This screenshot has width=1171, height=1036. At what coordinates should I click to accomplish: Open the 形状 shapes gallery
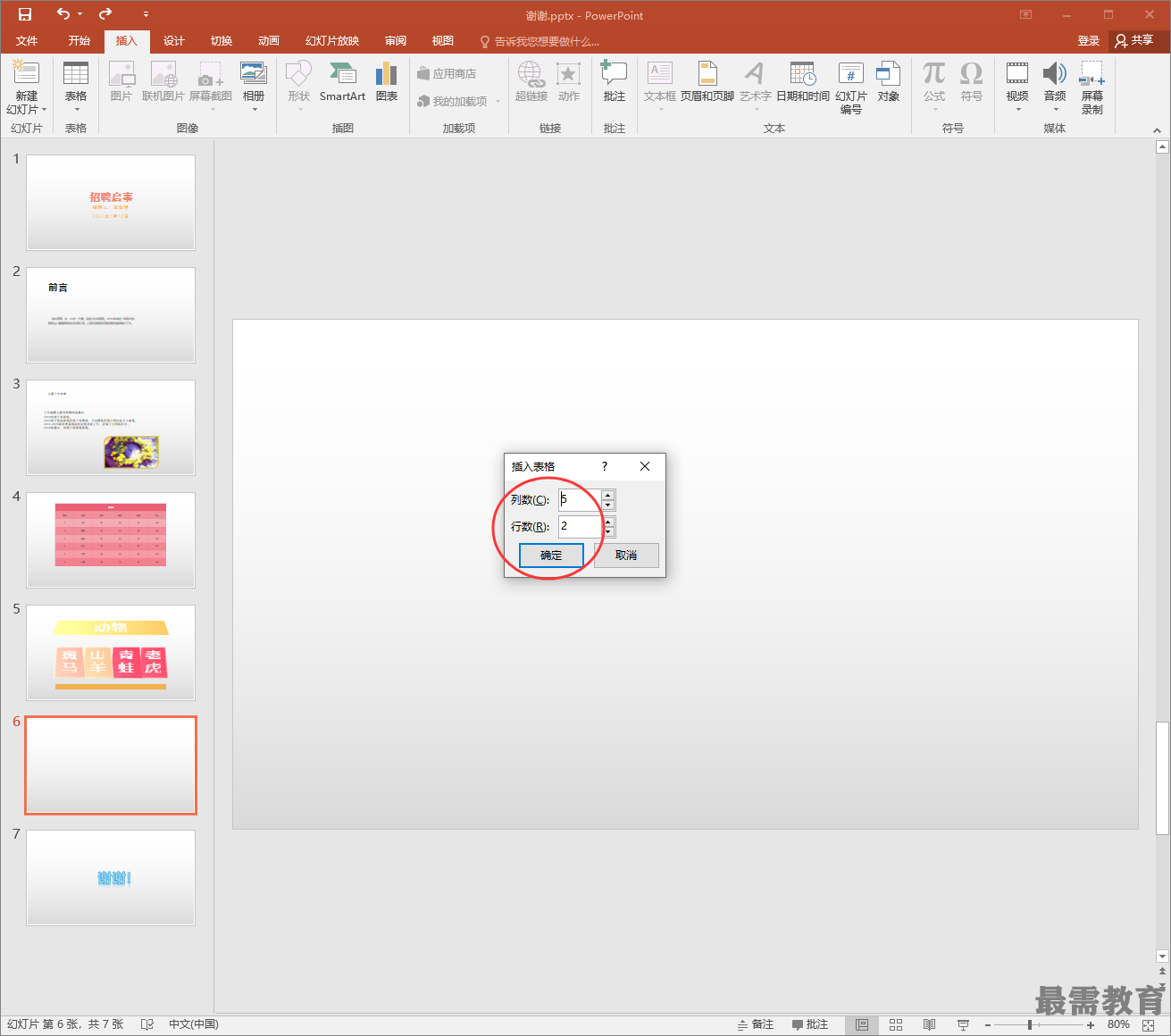coord(299,87)
